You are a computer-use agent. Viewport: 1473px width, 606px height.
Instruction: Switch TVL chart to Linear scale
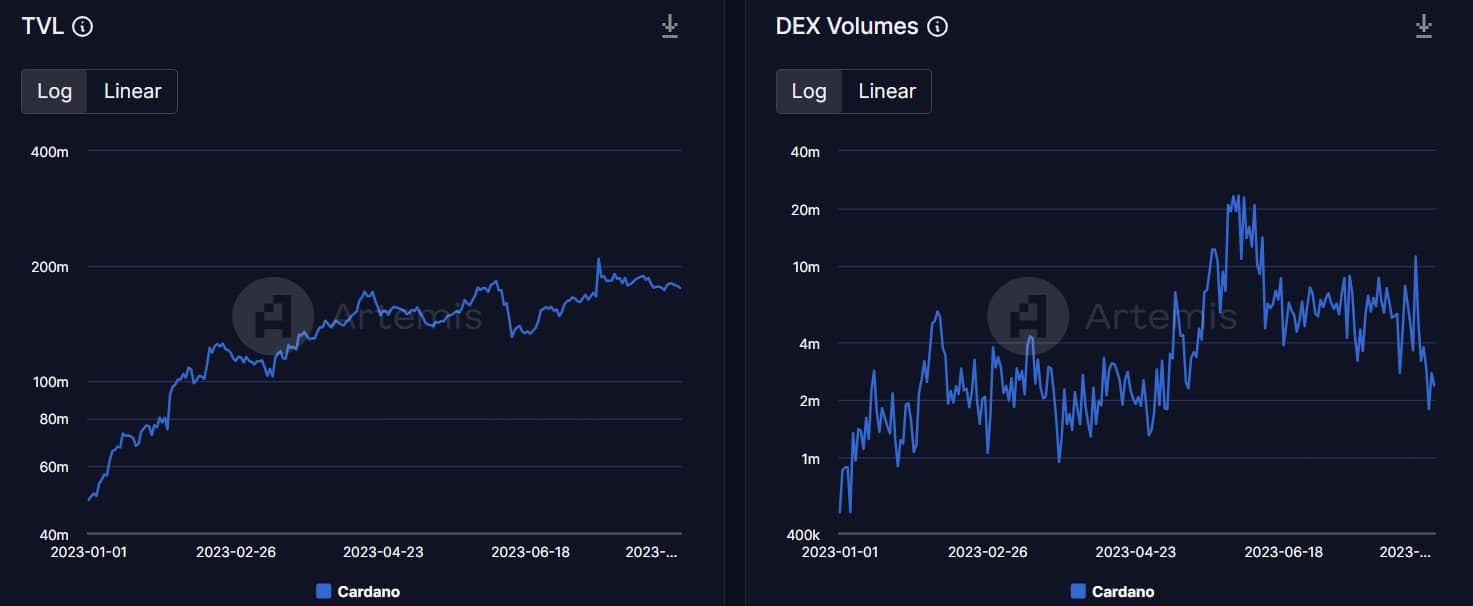[132, 91]
